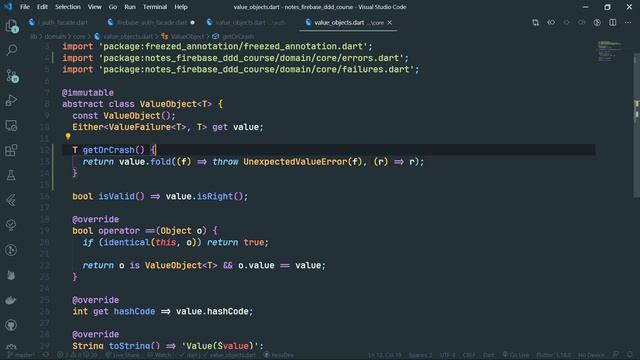Open the Terminal menu

[x=155, y=7]
